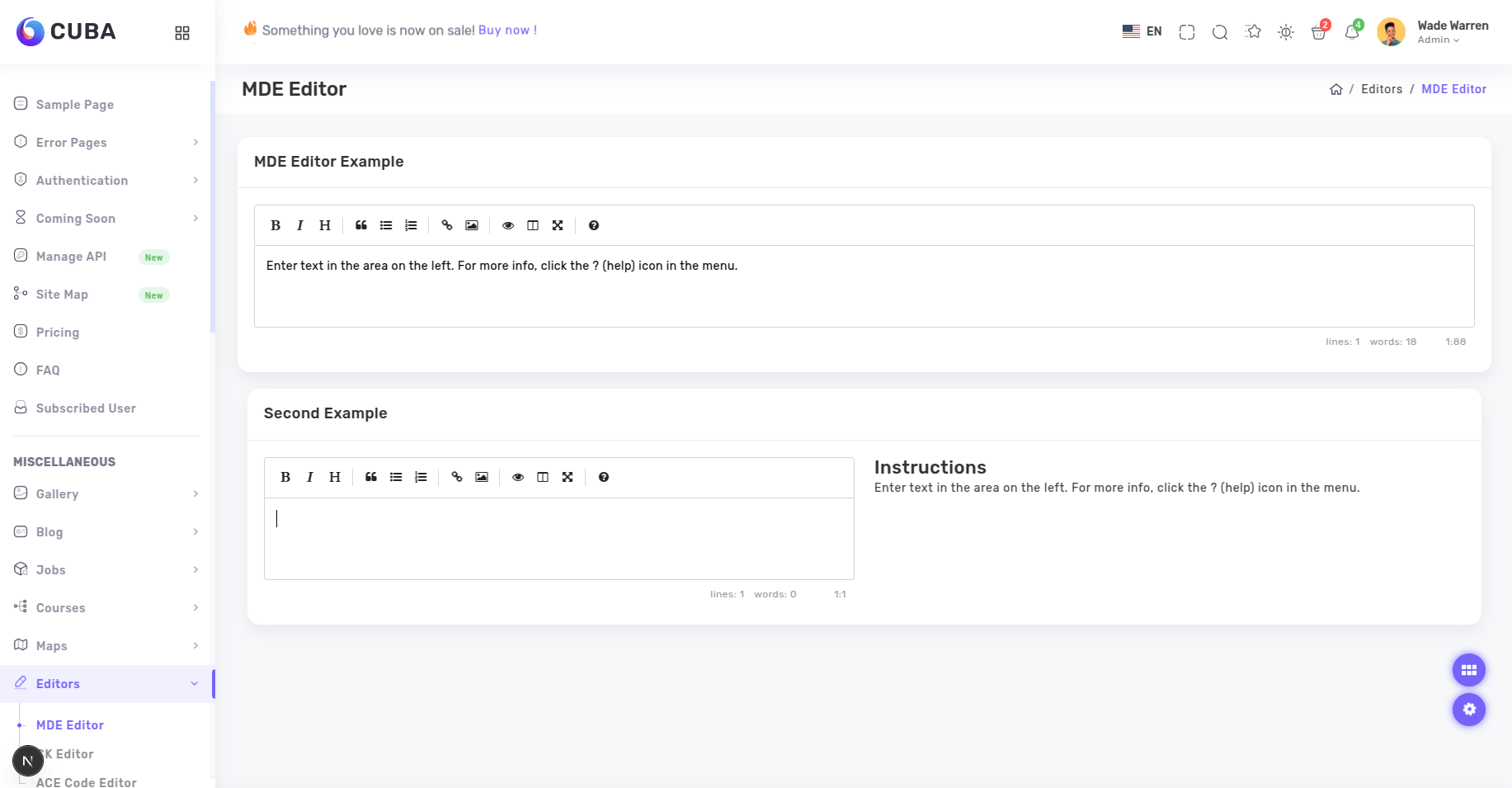This screenshot has height=788, width=1512.
Task: Select Pricing in the sidebar
Action: (x=58, y=333)
